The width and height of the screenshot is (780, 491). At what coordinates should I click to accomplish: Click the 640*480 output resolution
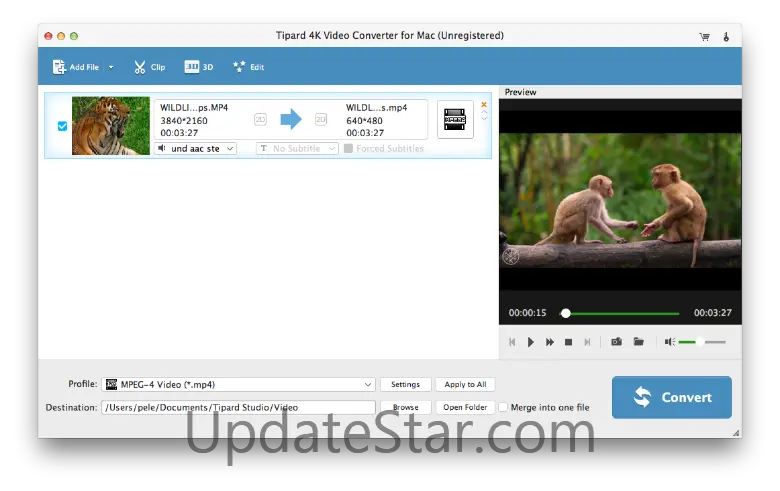coord(364,120)
